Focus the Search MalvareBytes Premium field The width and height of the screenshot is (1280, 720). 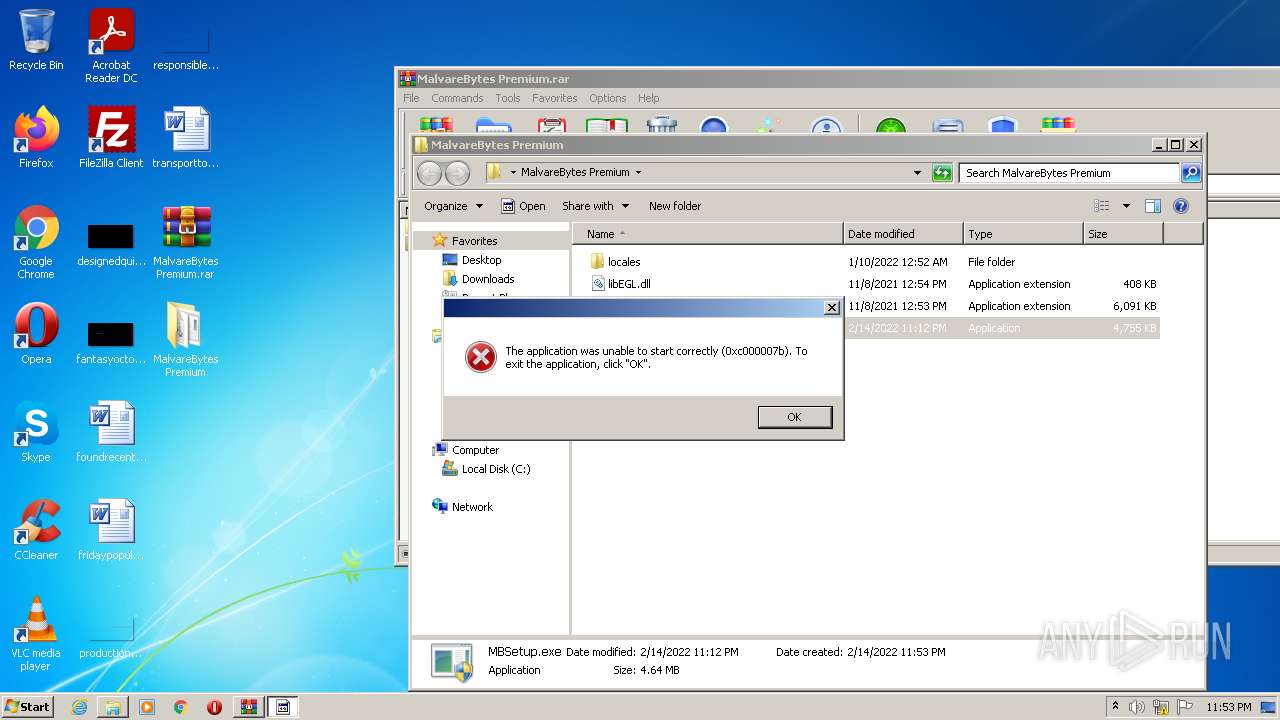click(x=1069, y=173)
